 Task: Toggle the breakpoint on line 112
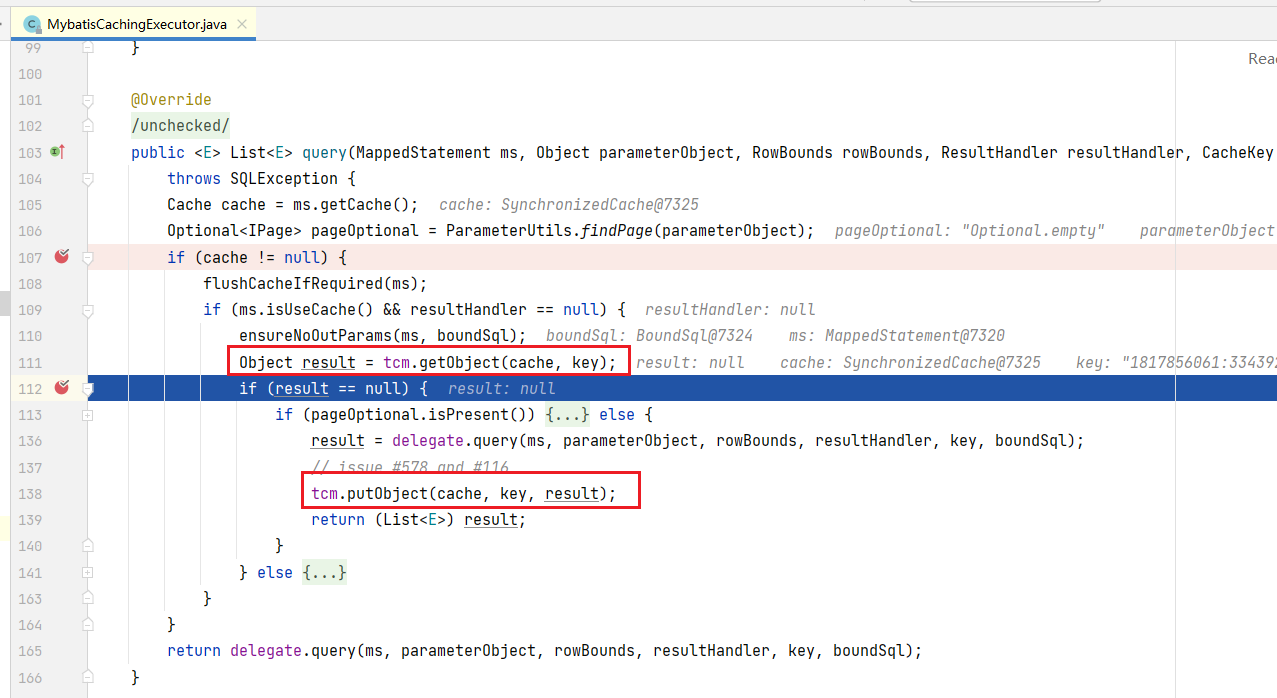point(61,387)
